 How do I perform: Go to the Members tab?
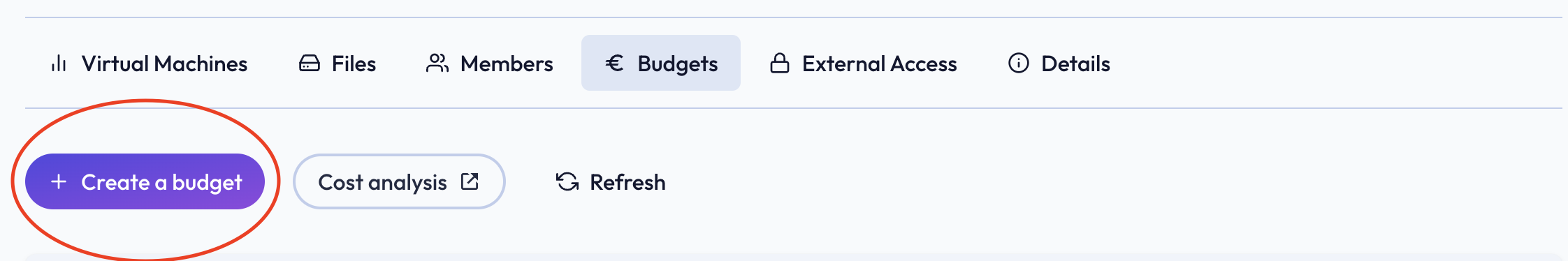[489, 64]
